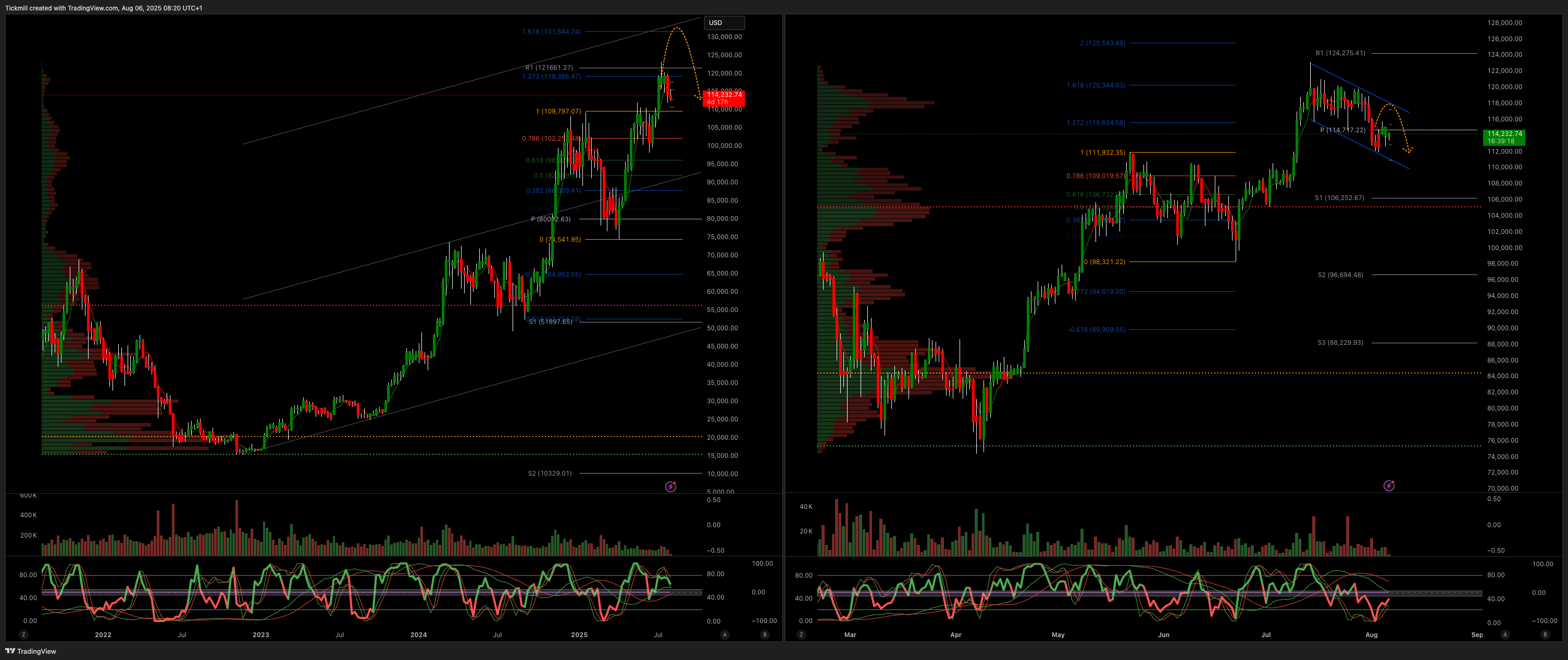Click the Z timezone button on right chart
1568x660 pixels.
pyautogui.click(x=801, y=634)
